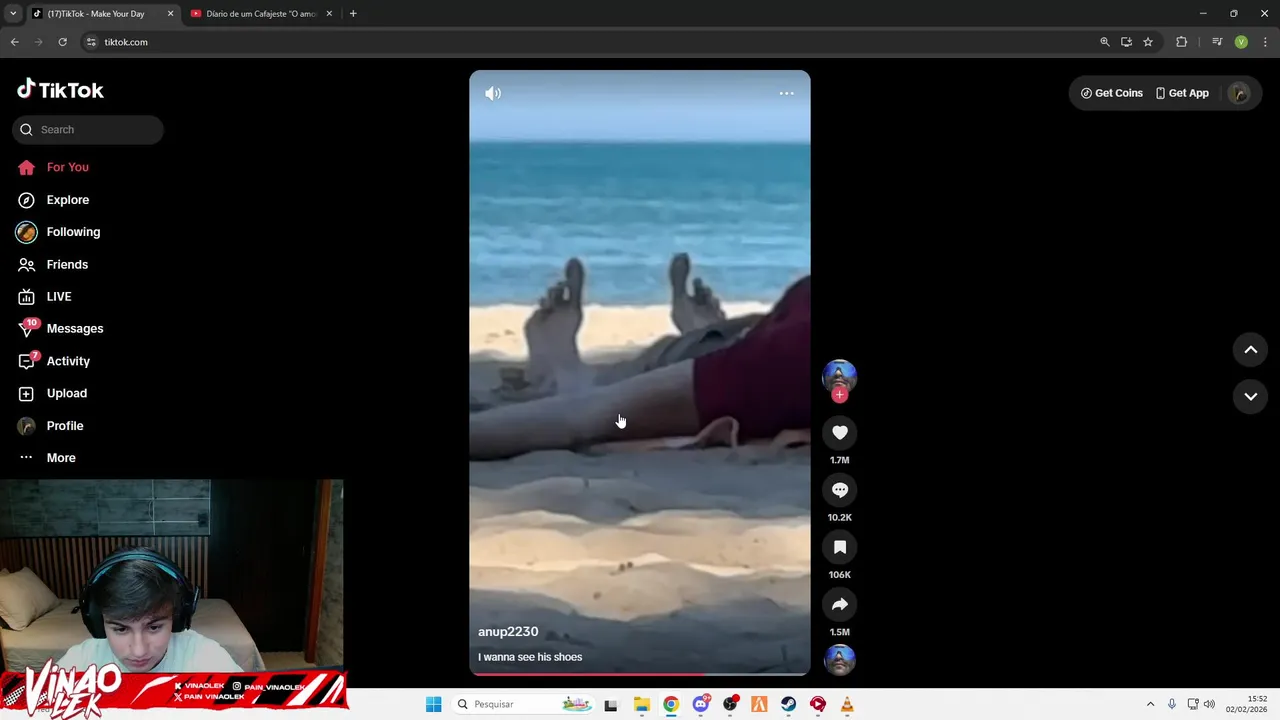The height and width of the screenshot is (720, 1280).
Task: Focus the TikTok Search field
Action: tap(88, 129)
